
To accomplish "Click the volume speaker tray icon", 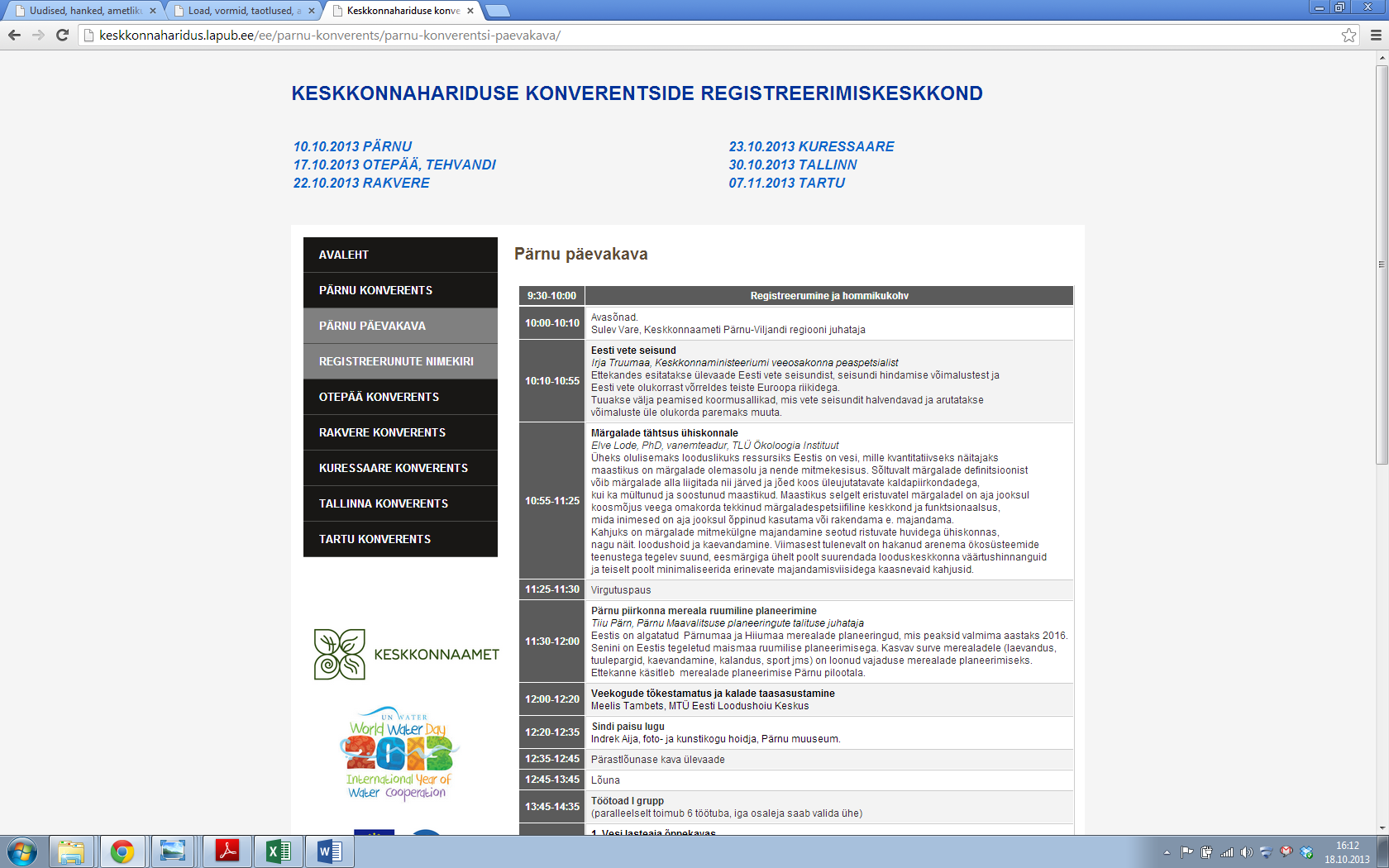I will (1246, 852).
